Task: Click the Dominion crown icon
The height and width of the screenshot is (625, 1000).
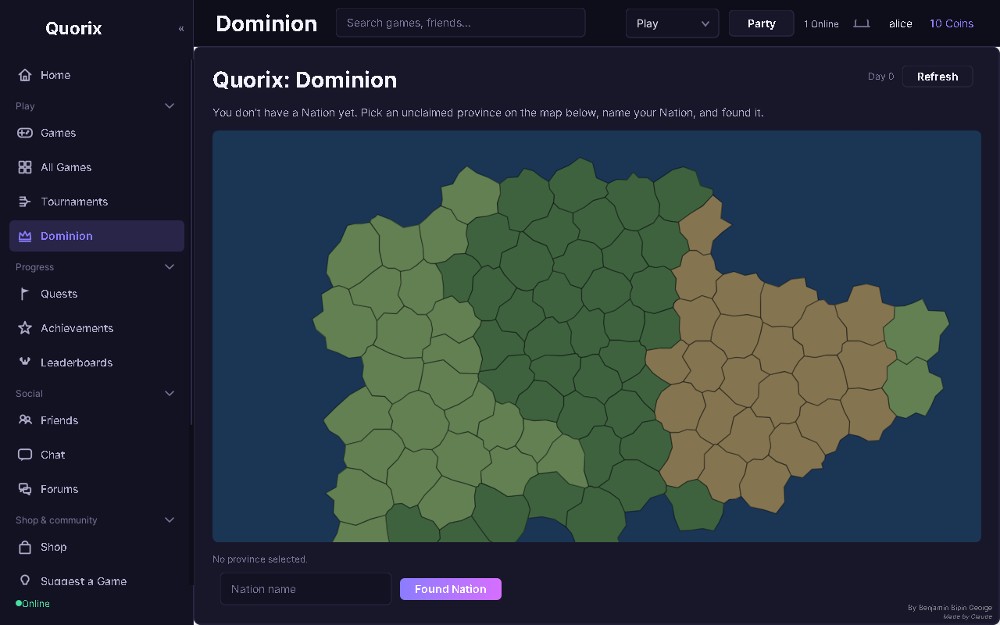Action: [25, 237]
